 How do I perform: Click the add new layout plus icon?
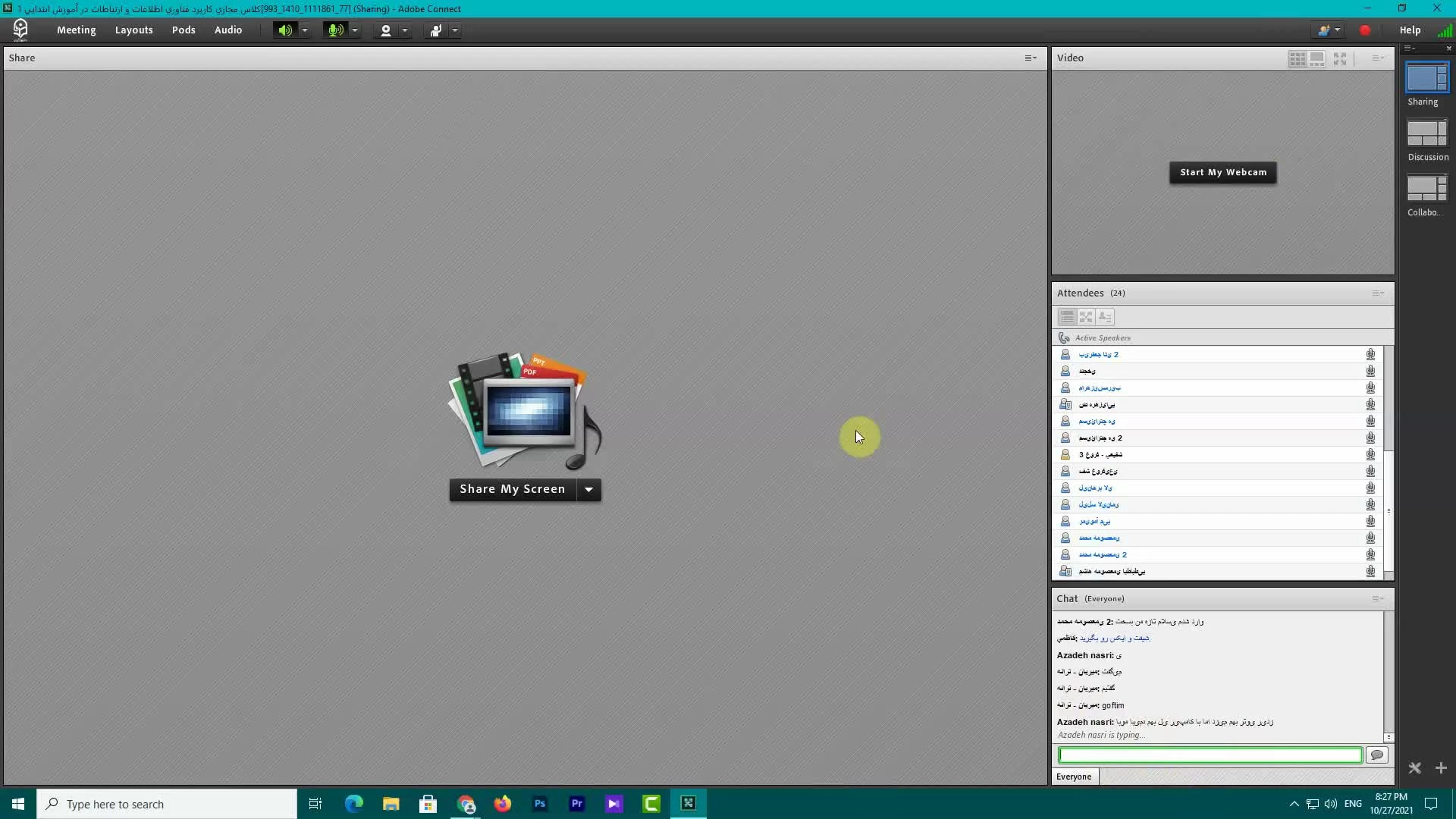point(1441,768)
